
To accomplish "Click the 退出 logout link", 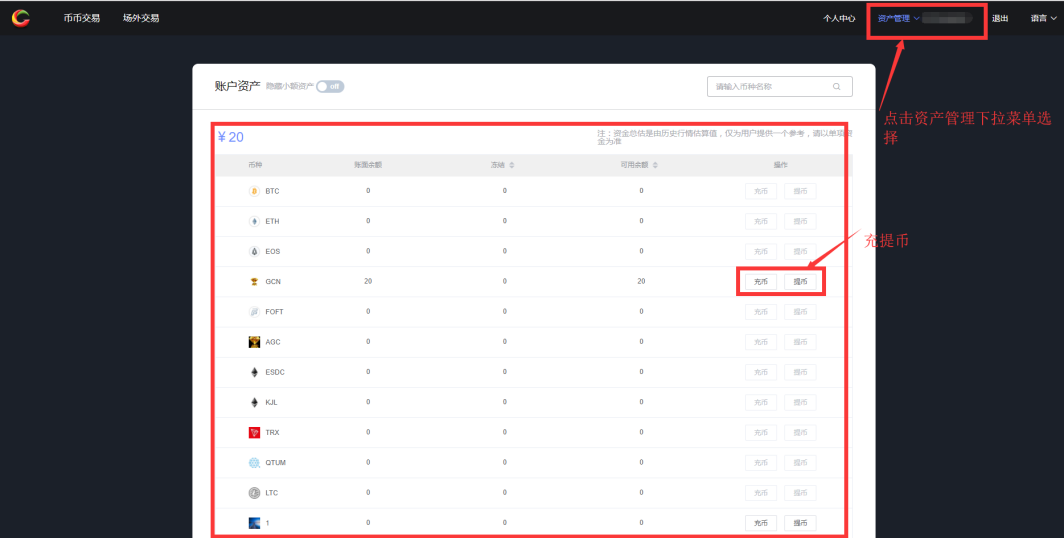I will 999,18.
